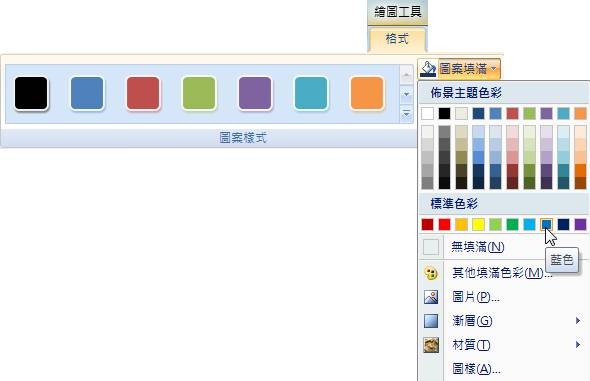Pick lightest green tint in theme colors
Image resolution: width=590 pixels, height=381 pixels.
(529, 132)
